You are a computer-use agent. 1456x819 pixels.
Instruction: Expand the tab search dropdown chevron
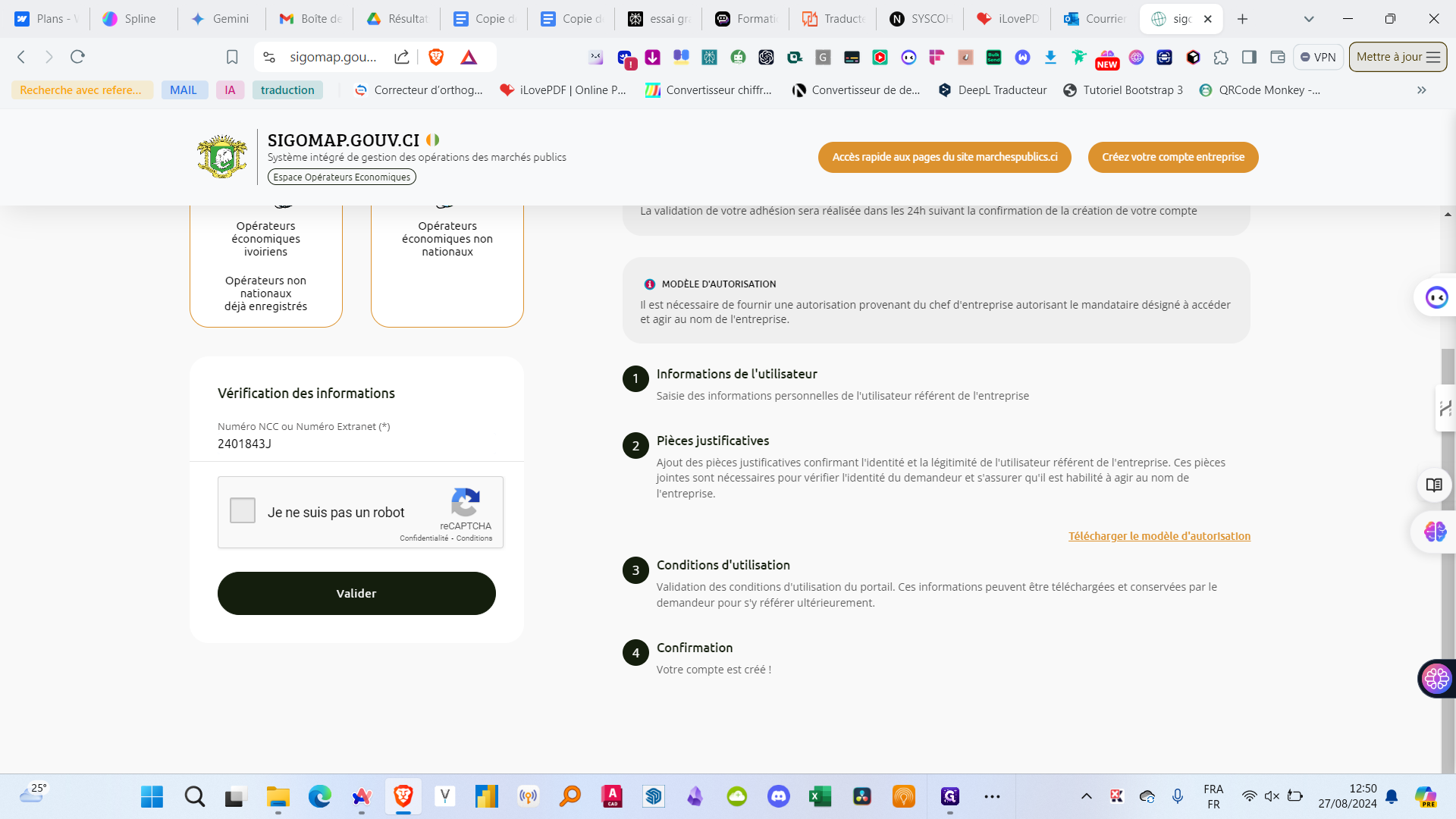click(1309, 19)
